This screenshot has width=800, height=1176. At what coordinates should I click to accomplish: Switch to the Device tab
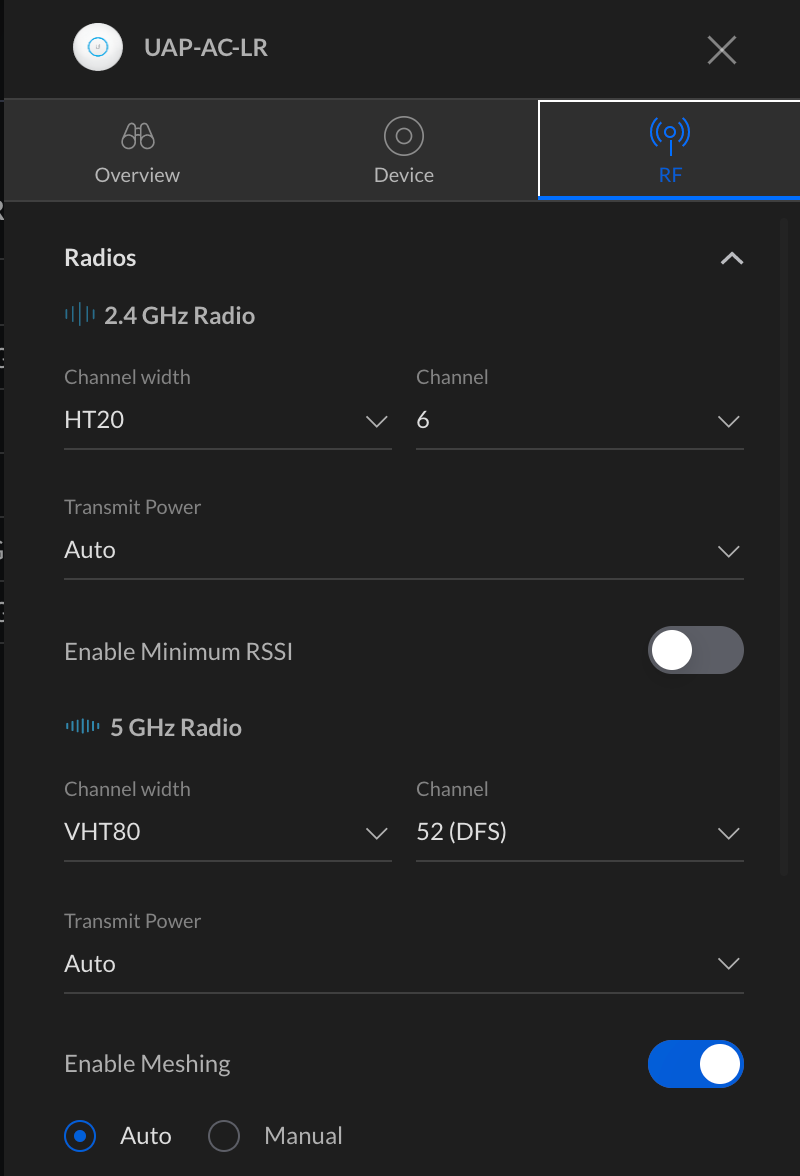[403, 151]
